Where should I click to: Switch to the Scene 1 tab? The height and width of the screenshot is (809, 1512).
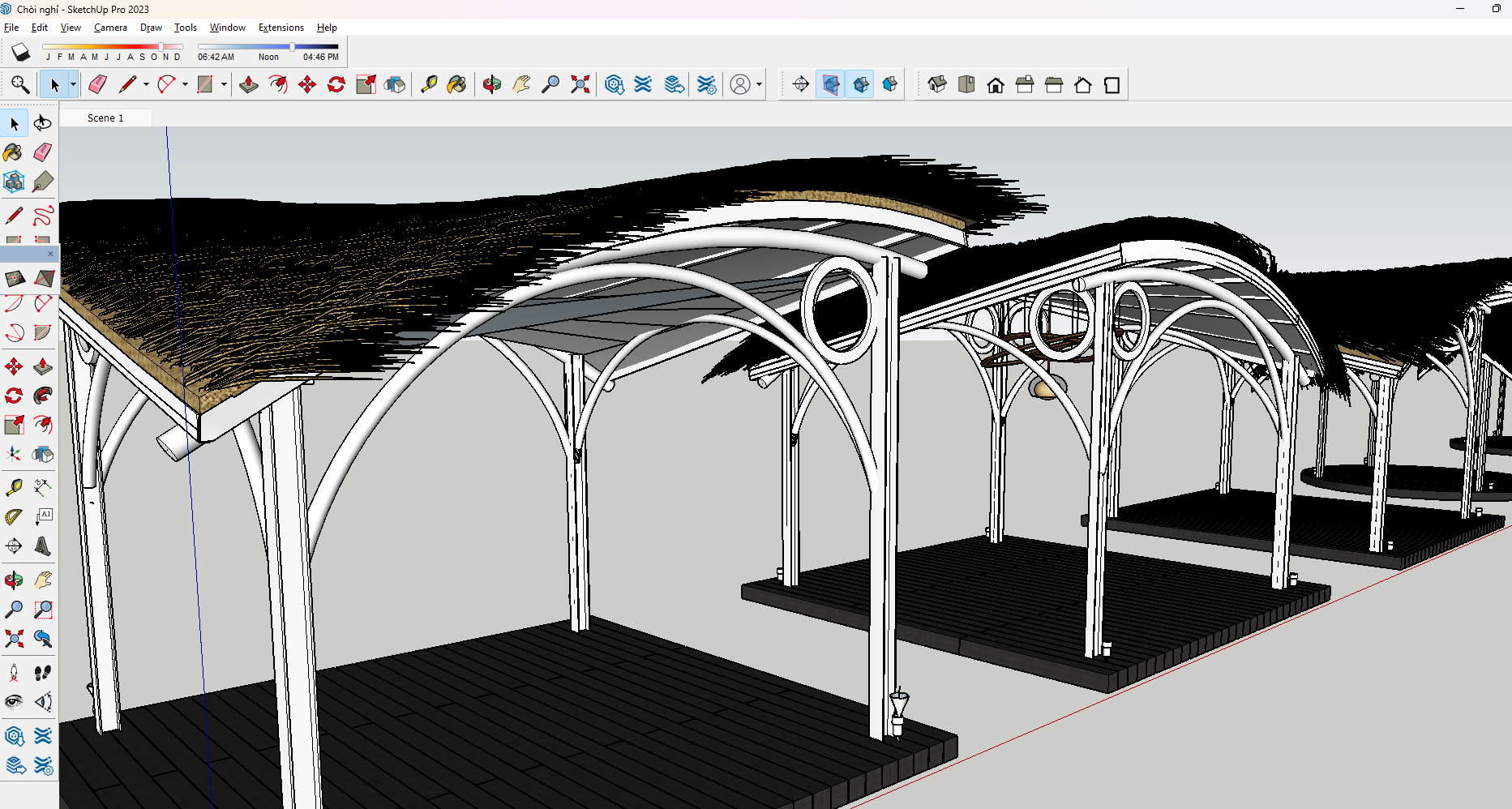[105, 118]
